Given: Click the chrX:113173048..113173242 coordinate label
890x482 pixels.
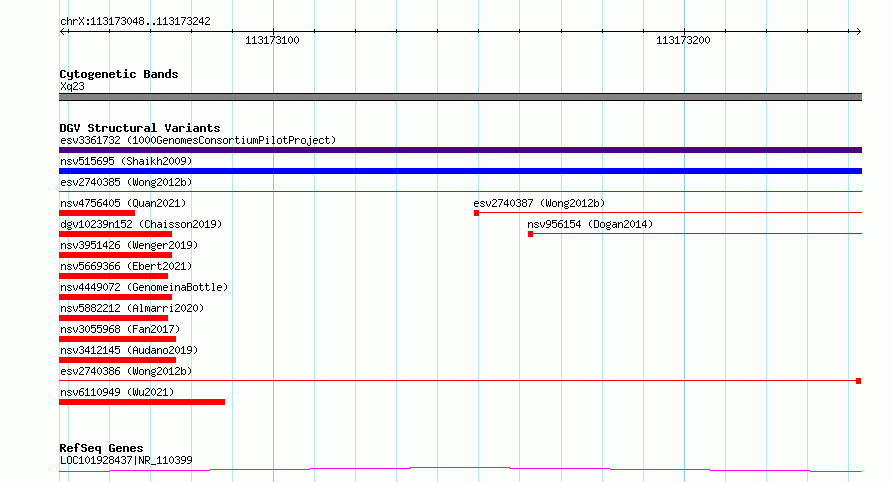Looking at the screenshot, I should click(x=135, y=22).
